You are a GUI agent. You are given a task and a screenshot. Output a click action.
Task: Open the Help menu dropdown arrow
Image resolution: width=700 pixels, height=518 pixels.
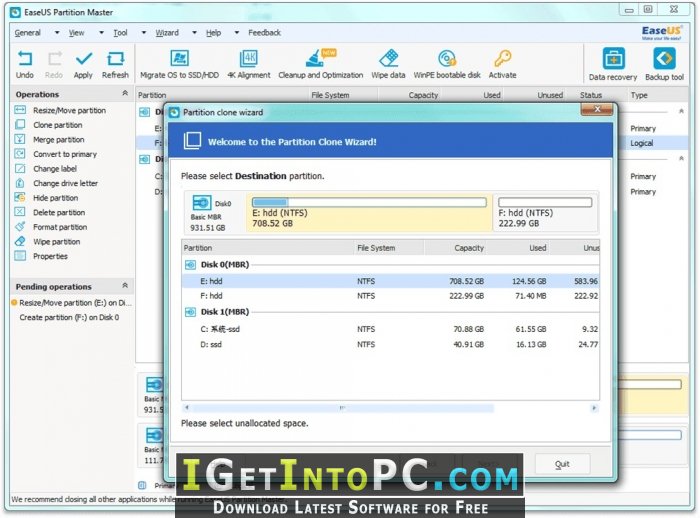(237, 33)
